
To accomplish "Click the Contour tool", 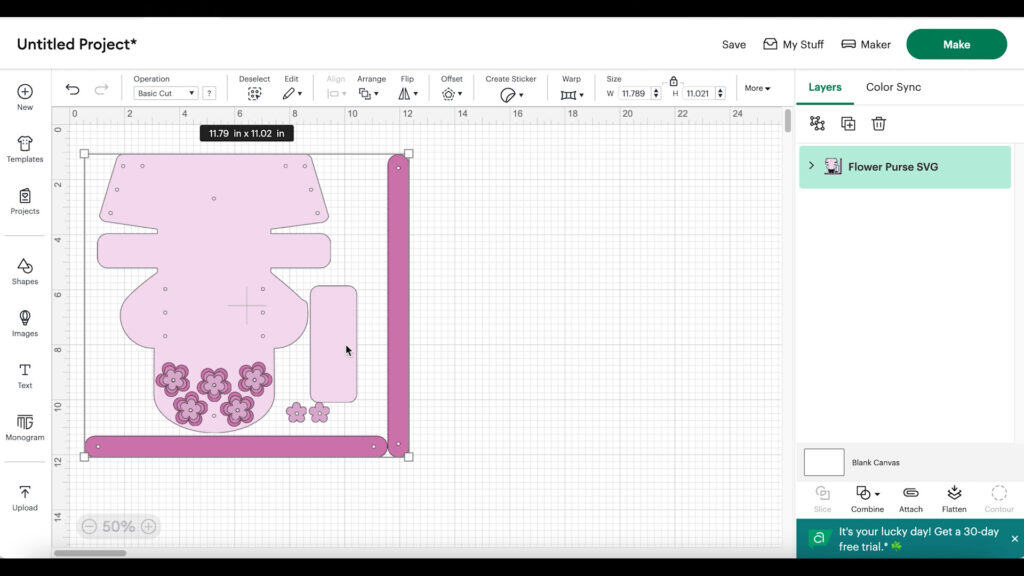I will pyautogui.click(x=999, y=499).
